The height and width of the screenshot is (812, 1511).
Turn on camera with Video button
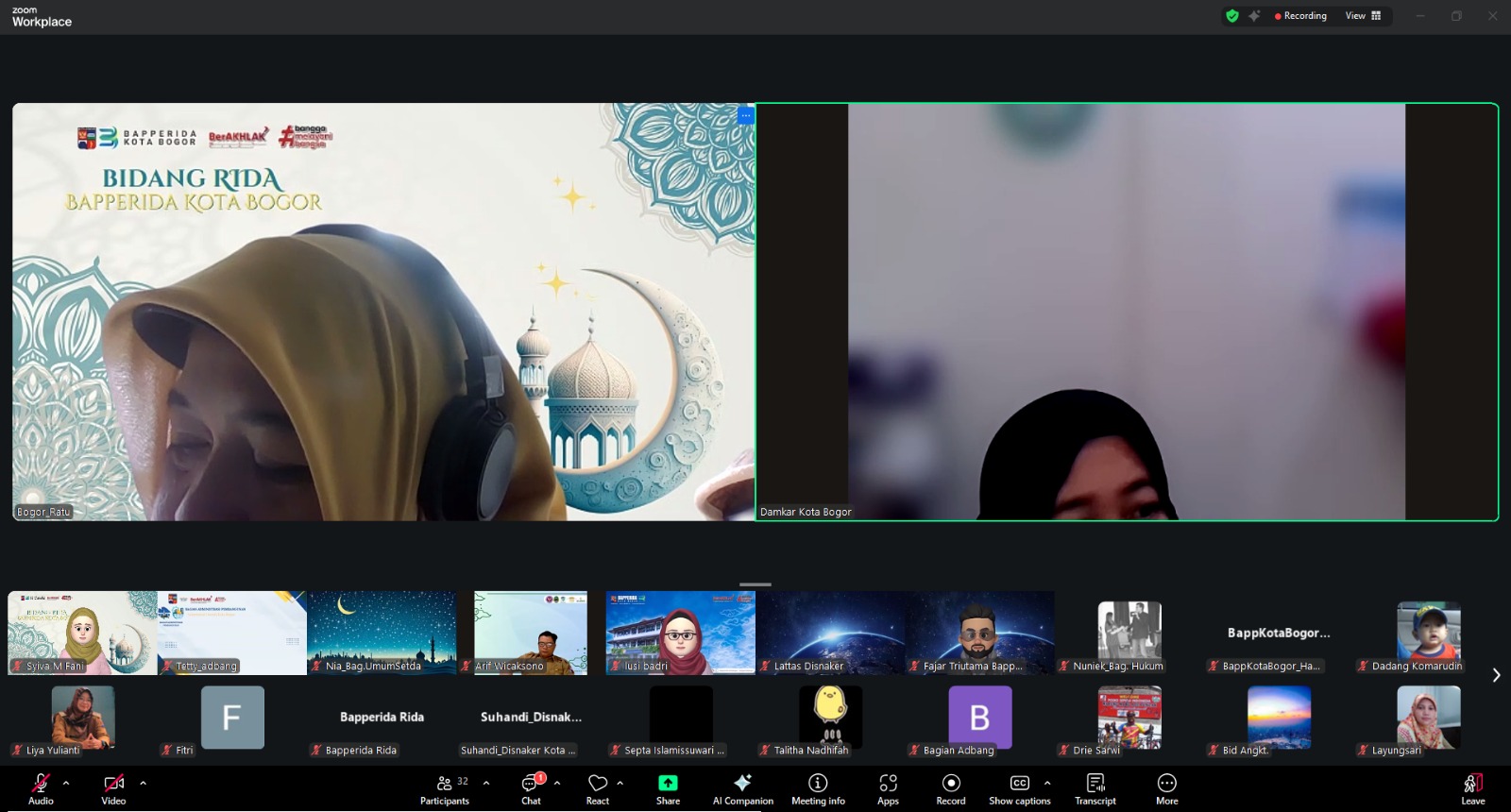[113, 788]
